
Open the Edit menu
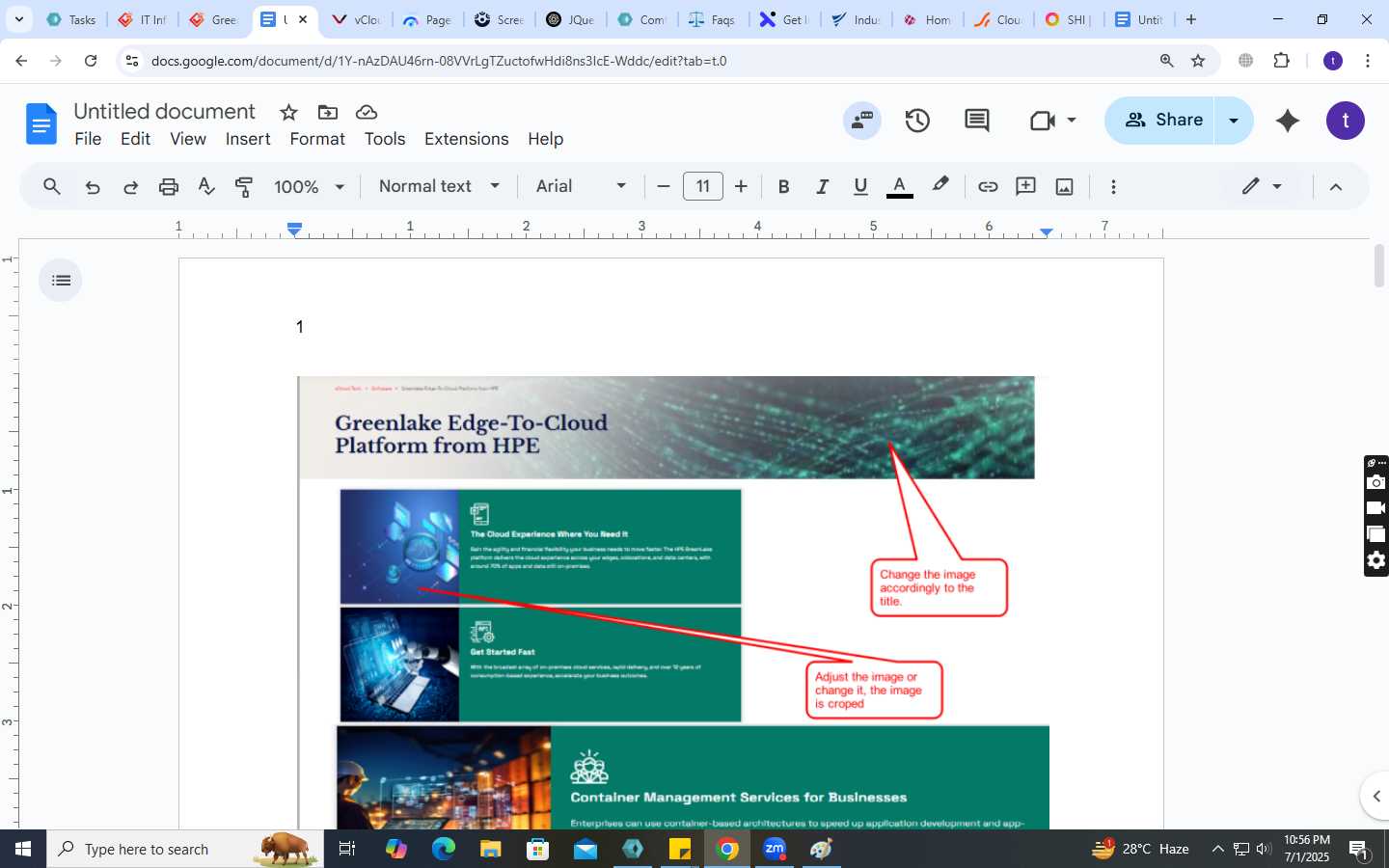coord(135,139)
